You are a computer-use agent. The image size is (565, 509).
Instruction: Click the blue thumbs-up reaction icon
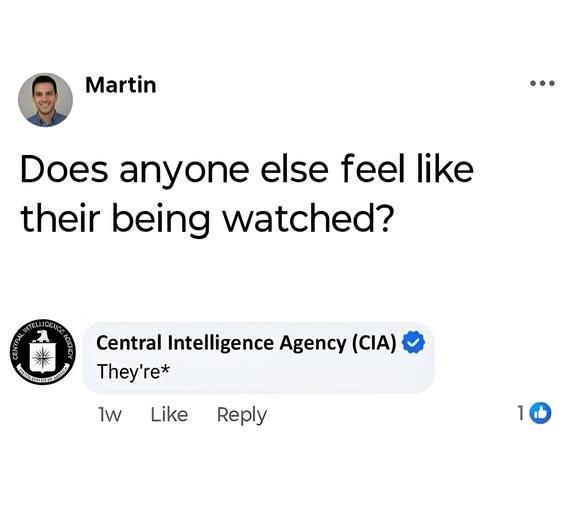[540, 413]
